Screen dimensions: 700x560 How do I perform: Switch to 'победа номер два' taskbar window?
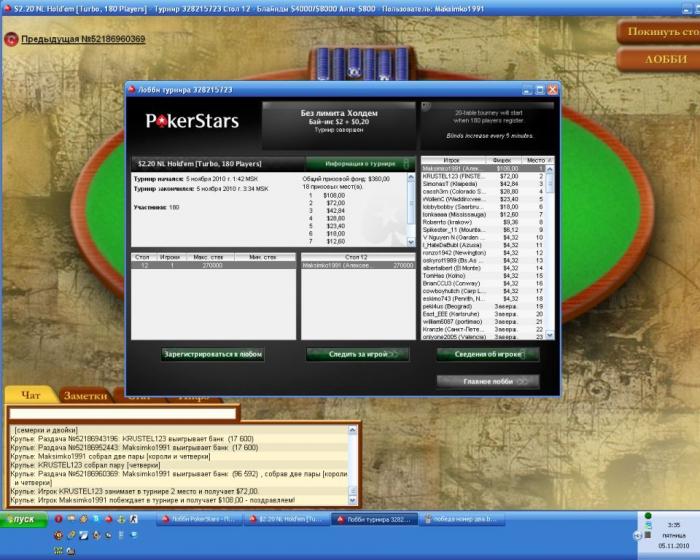pos(462,519)
